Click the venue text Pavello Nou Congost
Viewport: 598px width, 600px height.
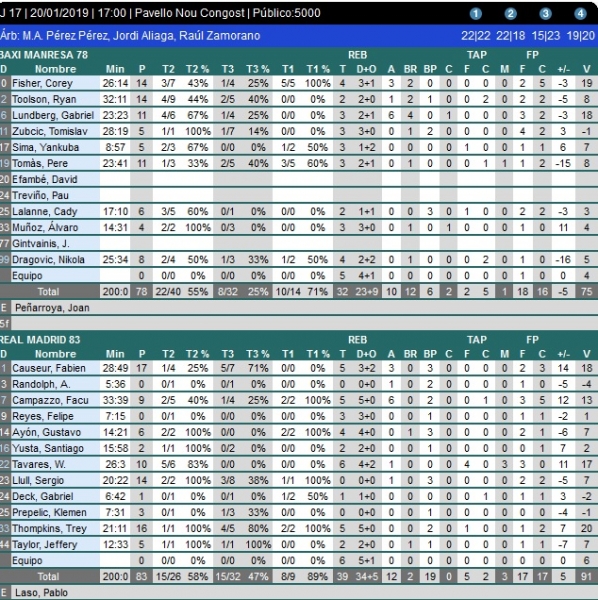pos(189,13)
